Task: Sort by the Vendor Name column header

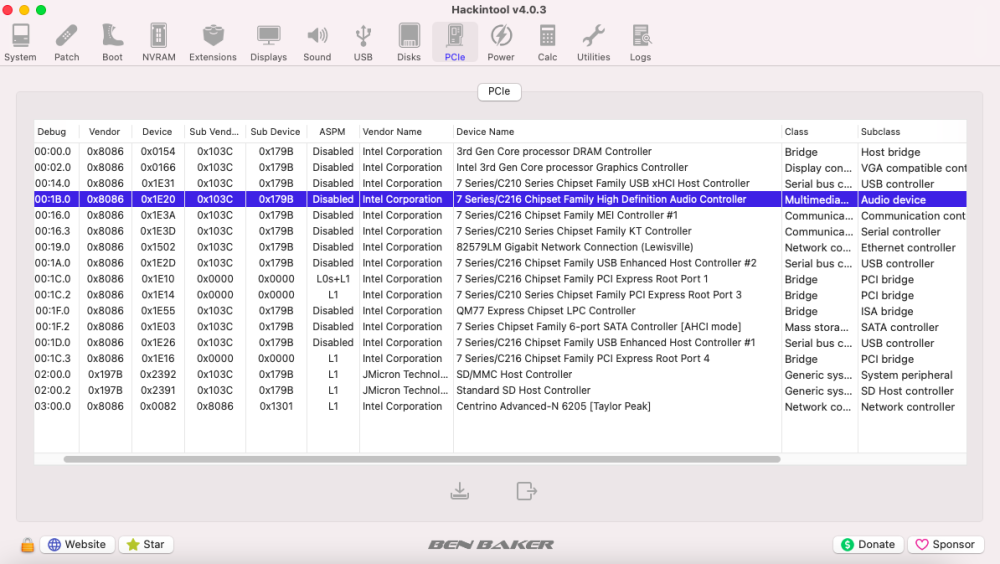Action: 406,131
